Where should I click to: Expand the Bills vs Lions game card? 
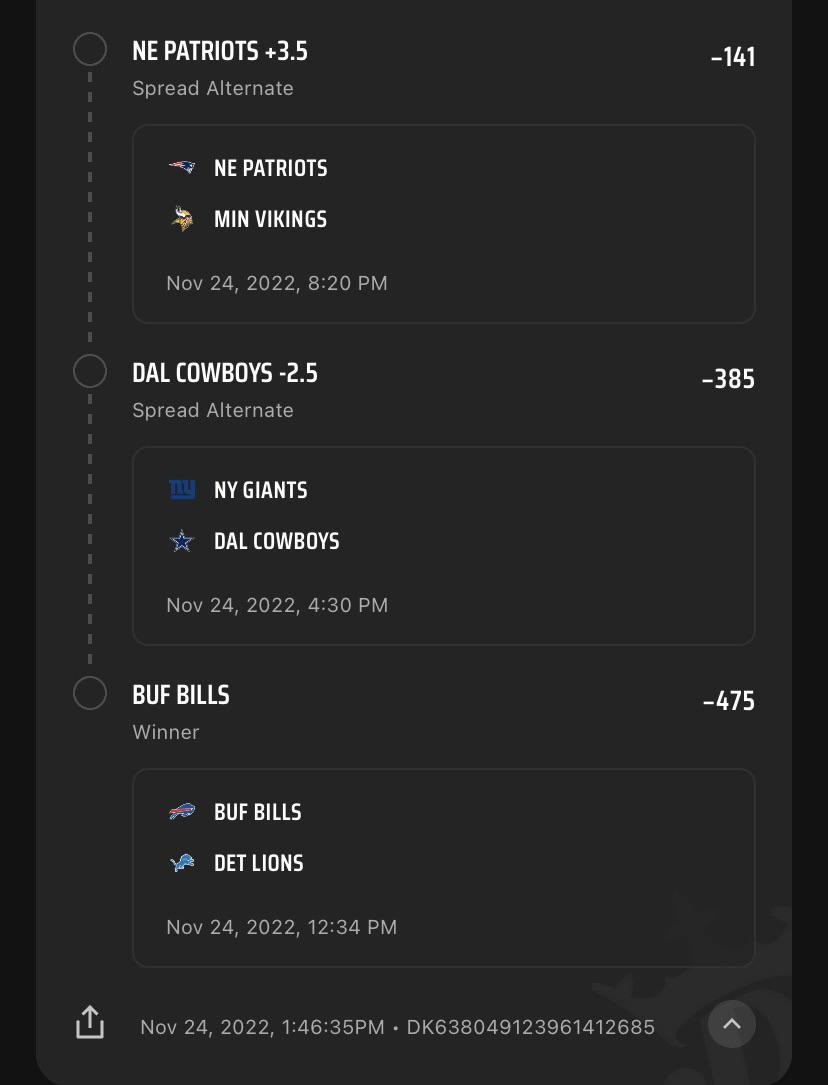pos(444,868)
